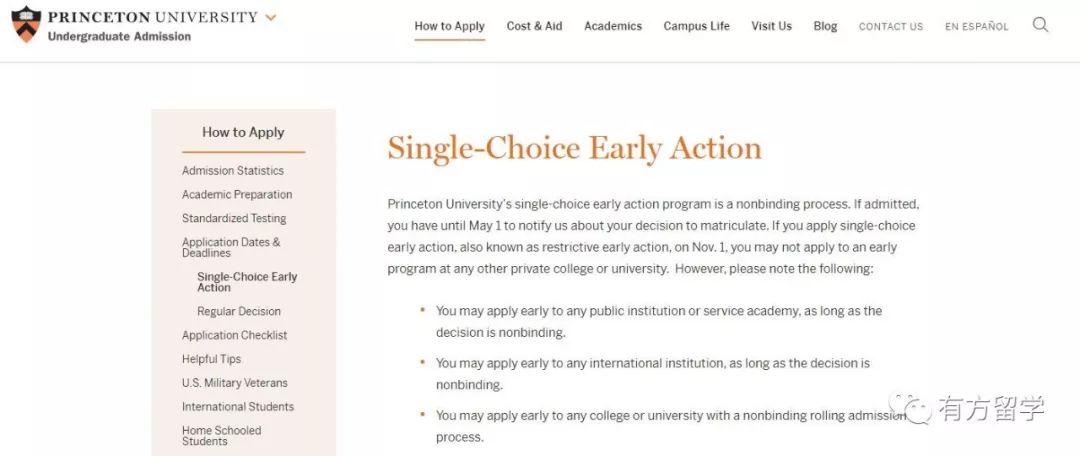This screenshot has height=456, width=1080.
Task: Switch site to En Español
Action: tap(977, 27)
